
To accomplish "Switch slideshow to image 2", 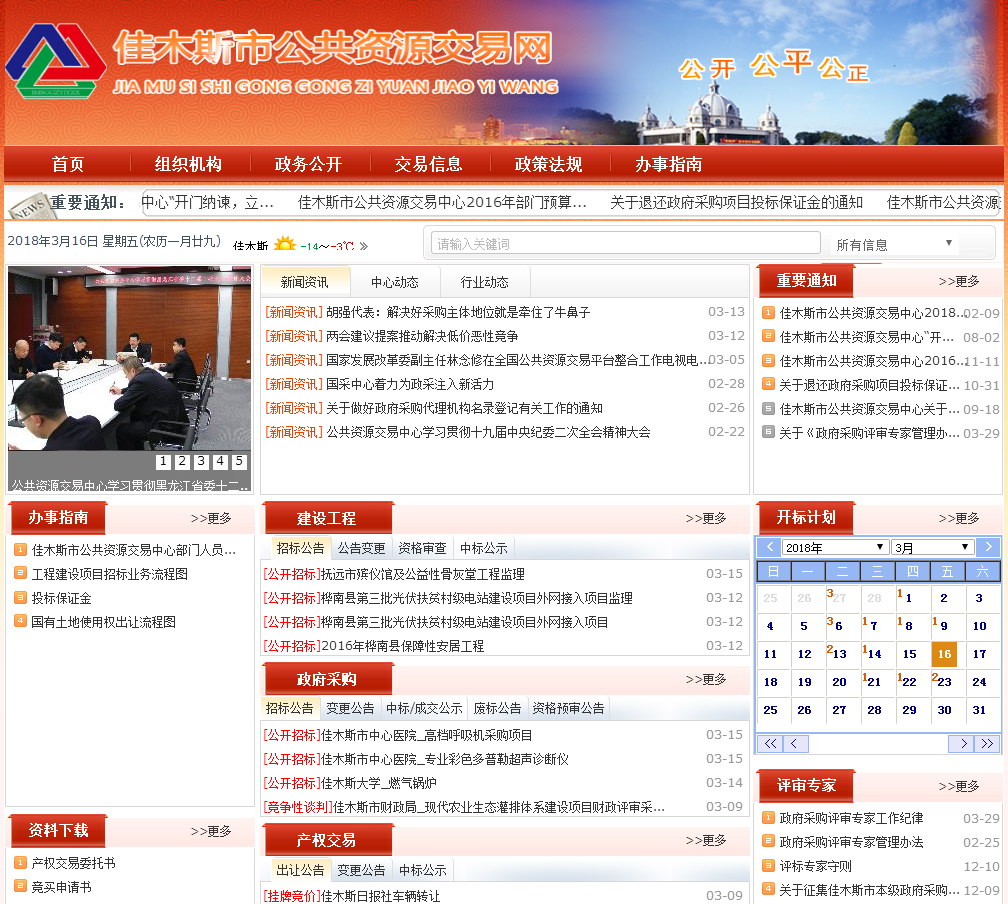I will click(182, 461).
